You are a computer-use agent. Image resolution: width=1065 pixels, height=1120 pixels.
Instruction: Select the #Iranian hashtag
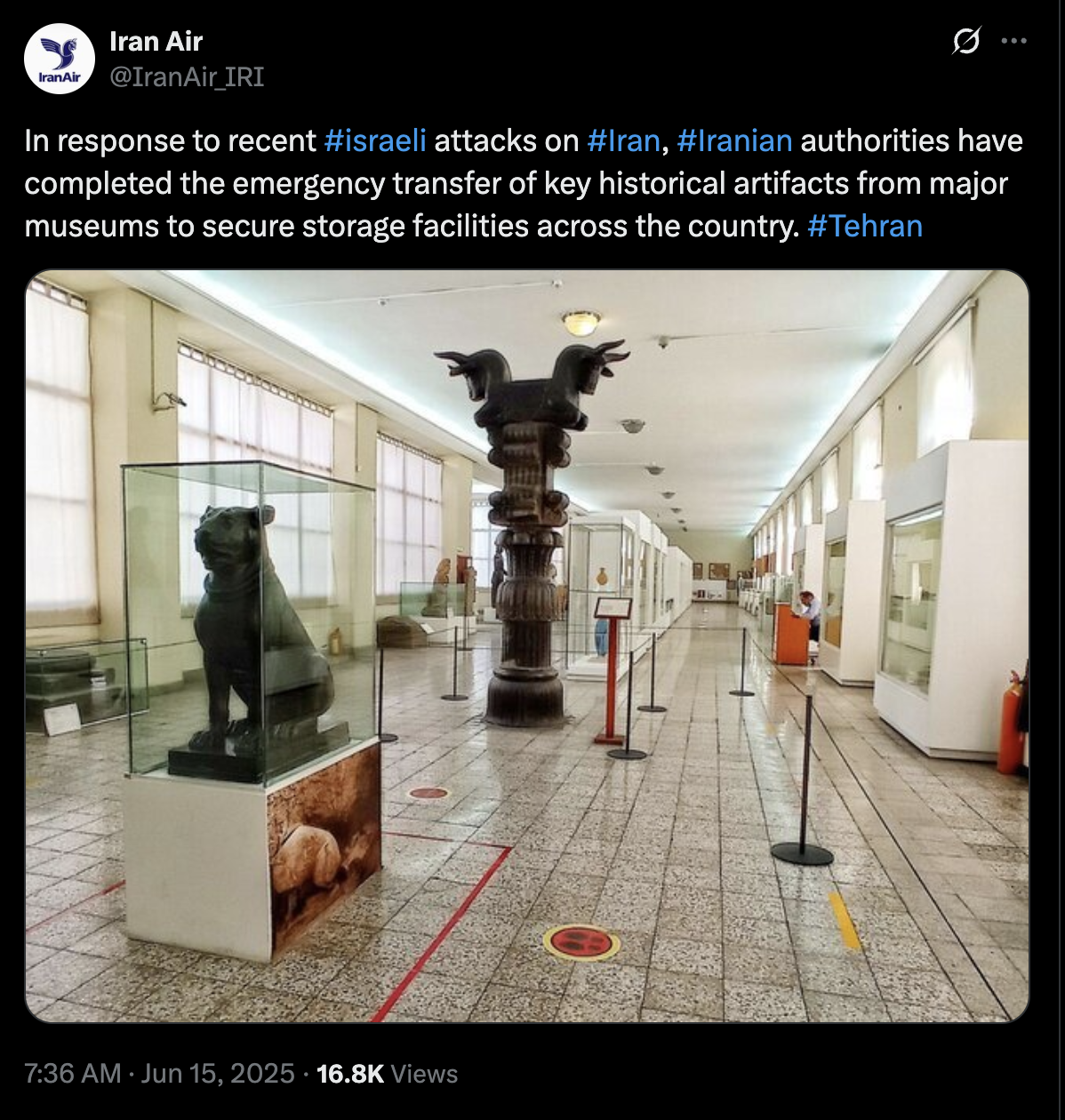pyautogui.click(x=734, y=140)
